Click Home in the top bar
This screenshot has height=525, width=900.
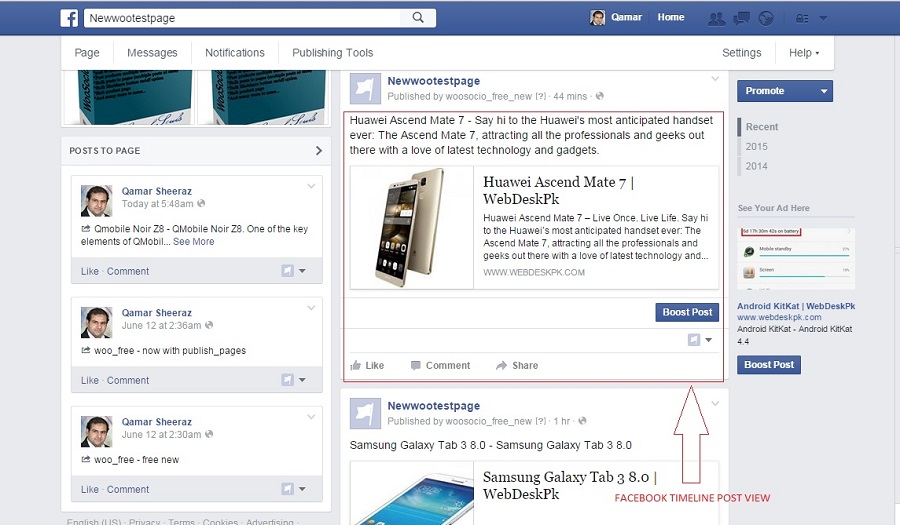pyautogui.click(x=670, y=17)
